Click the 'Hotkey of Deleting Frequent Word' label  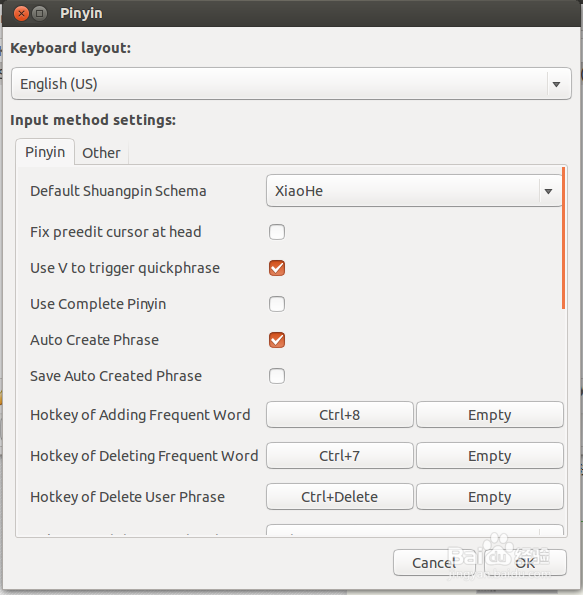point(144,456)
